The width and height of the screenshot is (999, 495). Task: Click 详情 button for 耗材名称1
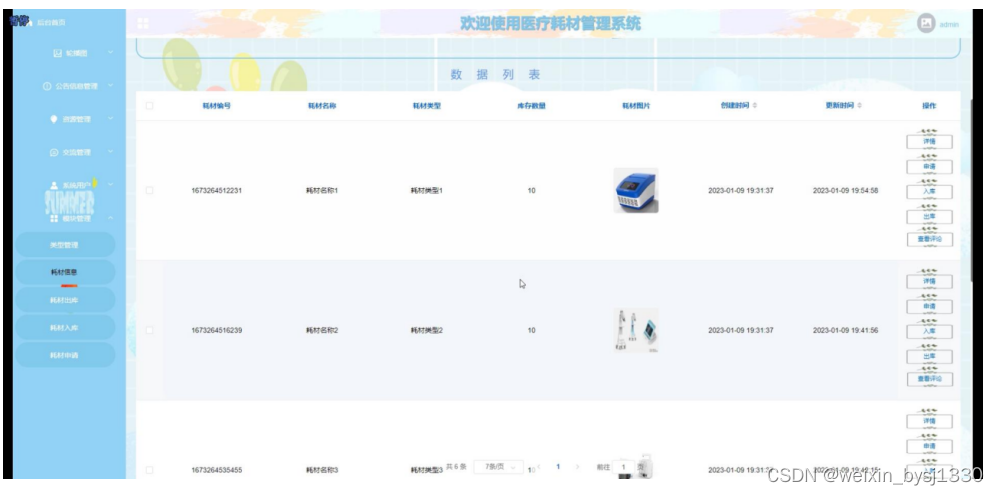coord(930,141)
